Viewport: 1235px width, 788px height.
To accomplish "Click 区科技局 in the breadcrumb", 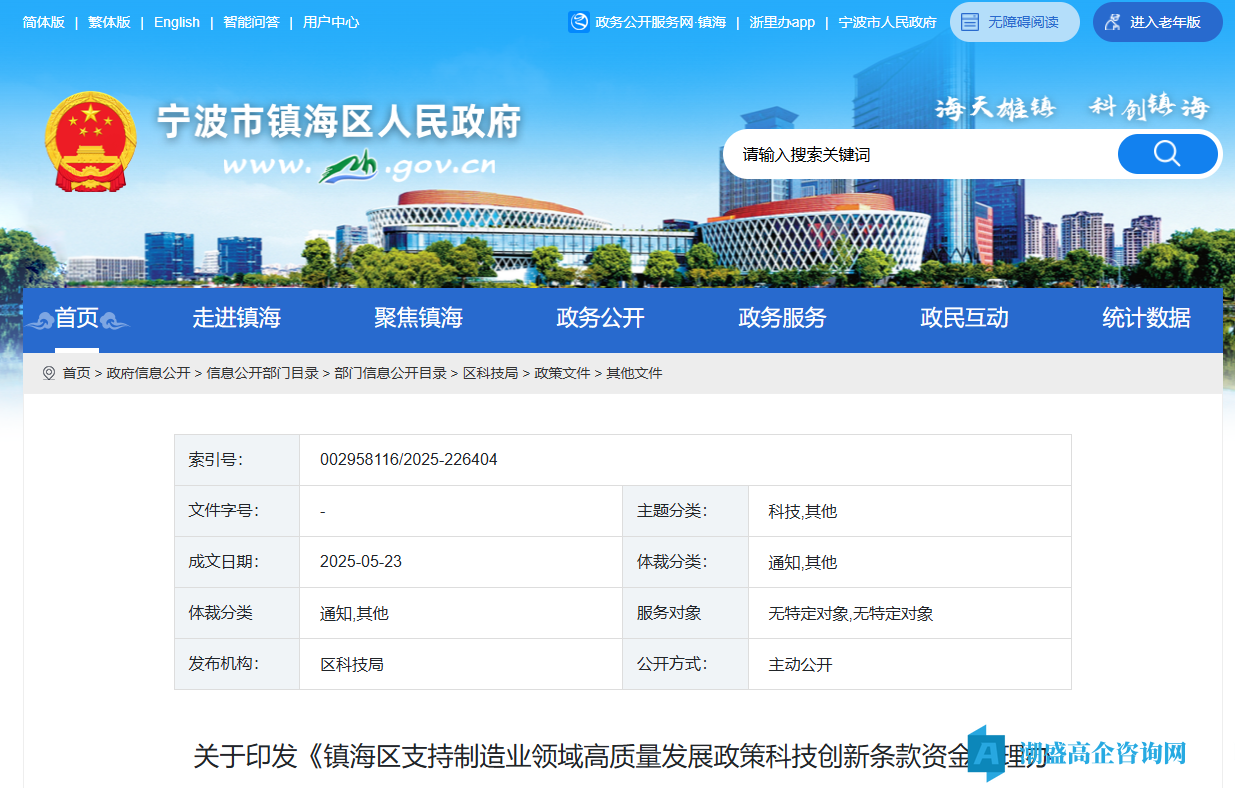I will (x=490, y=373).
